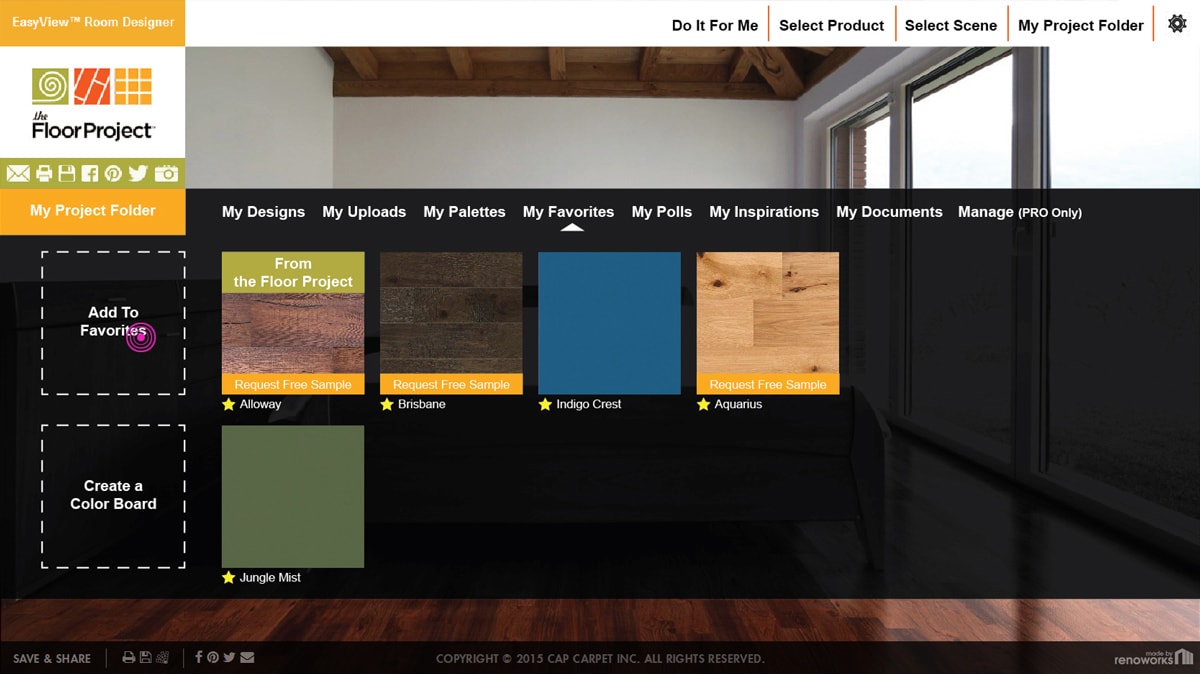Unfavorite the Indigo Crest swatch

[x=544, y=404]
